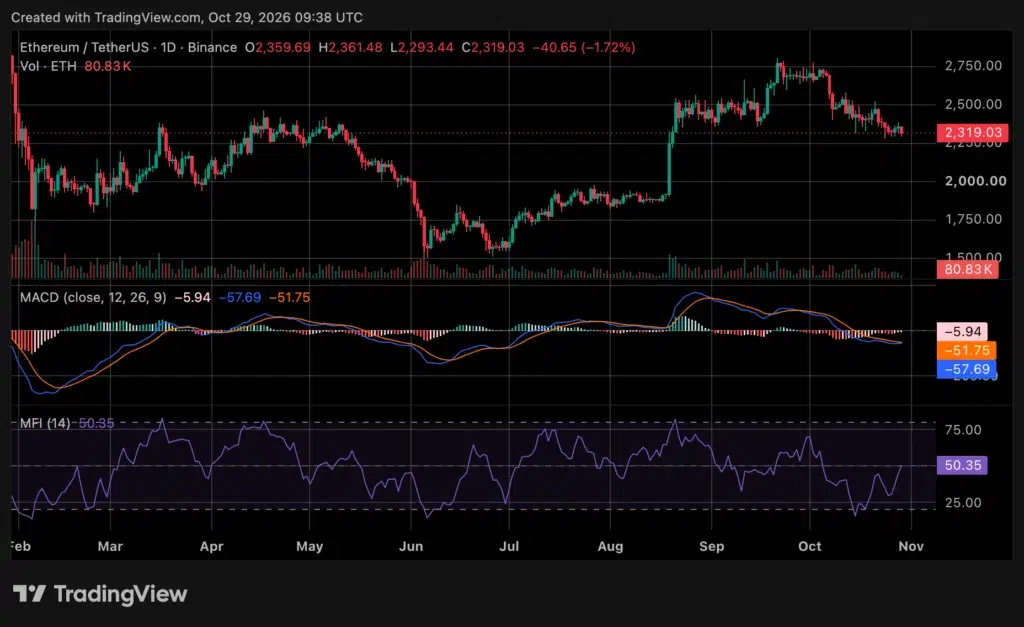Viewport: 1024px width, 627px height.
Task: Click the blue −57.69 axis tag
Action: point(966,369)
